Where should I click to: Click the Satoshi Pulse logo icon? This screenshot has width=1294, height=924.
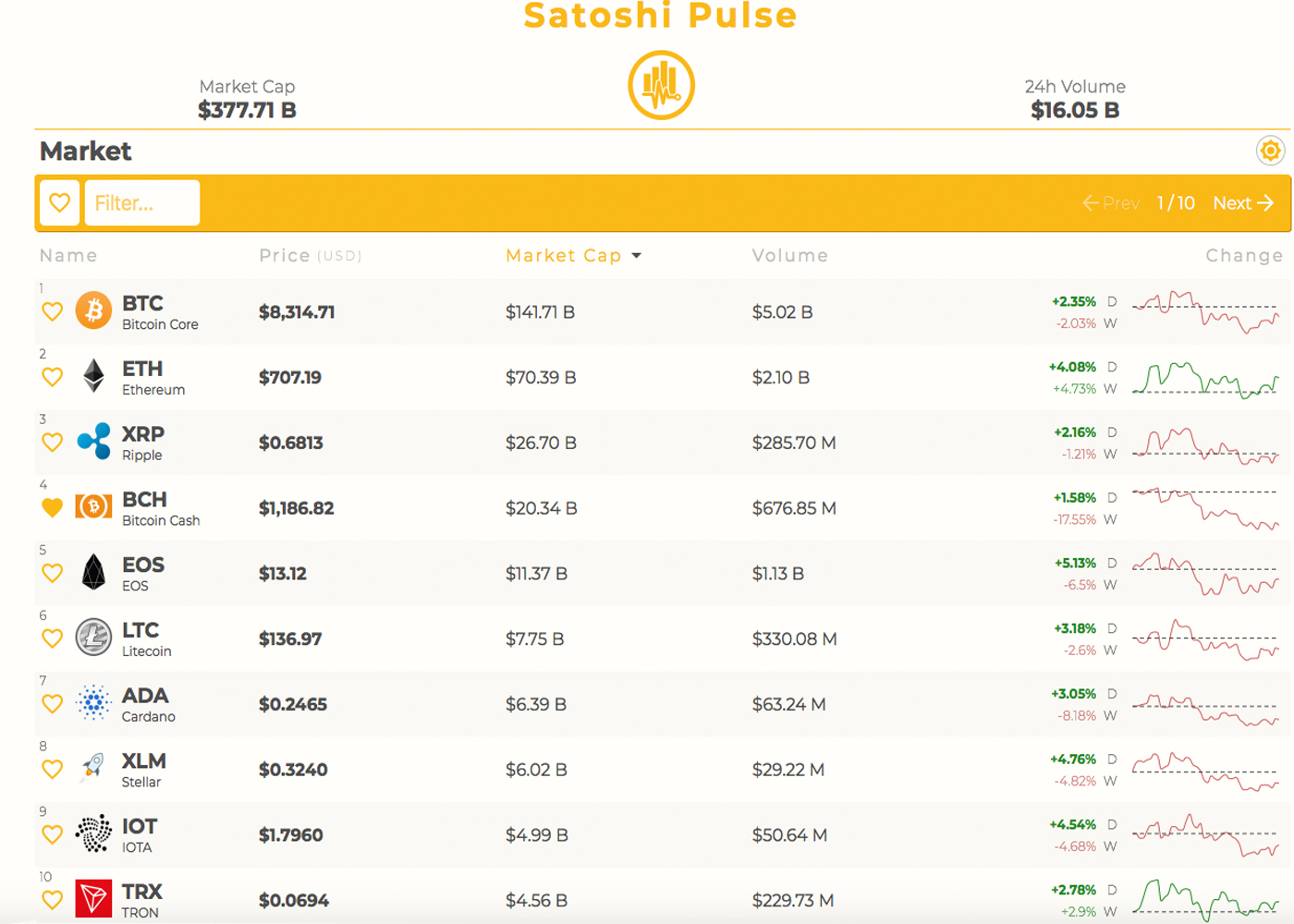coord(661,85)
